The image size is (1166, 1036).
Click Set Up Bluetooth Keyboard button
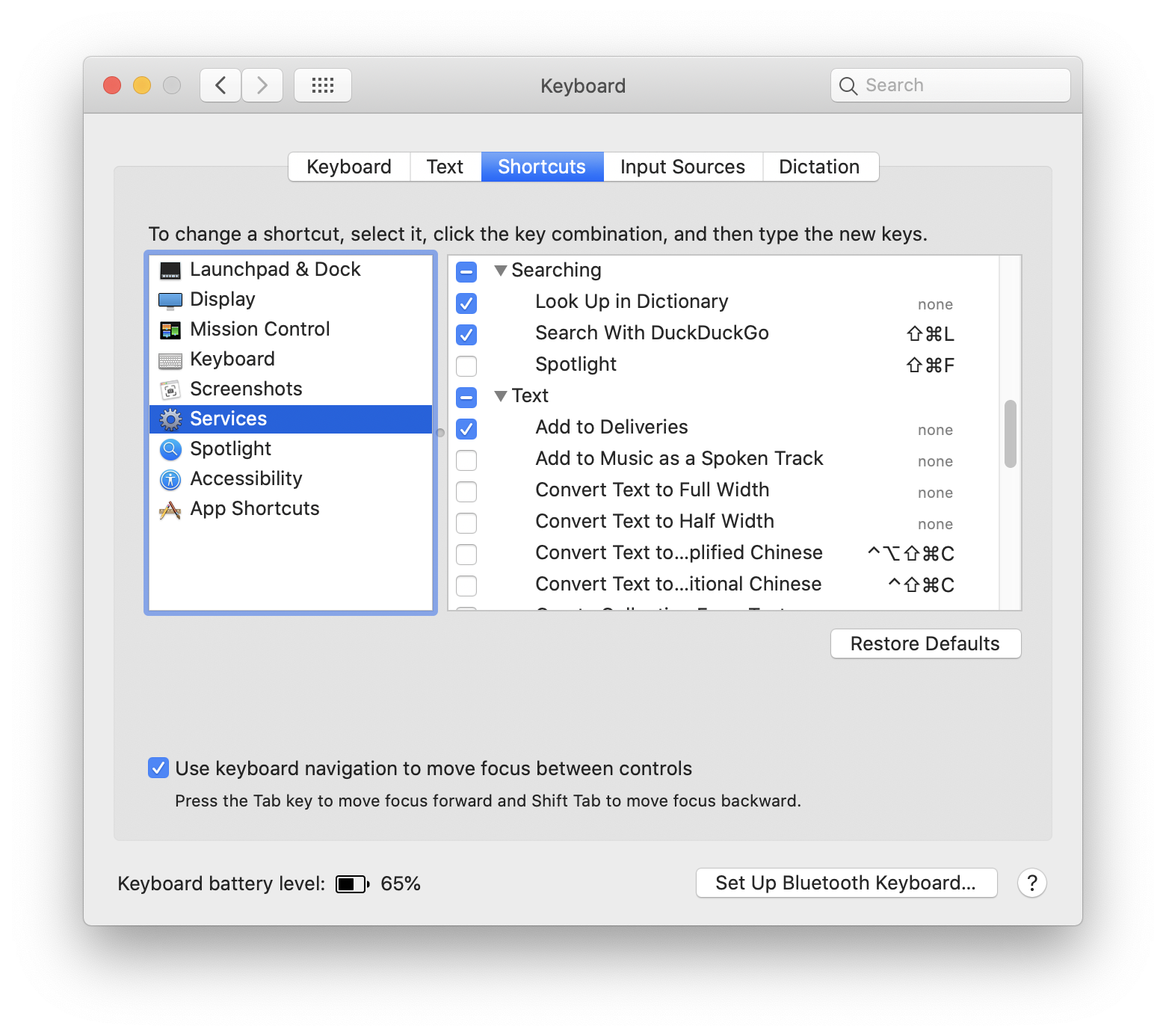pyautogui.click(x=846, y=883)
